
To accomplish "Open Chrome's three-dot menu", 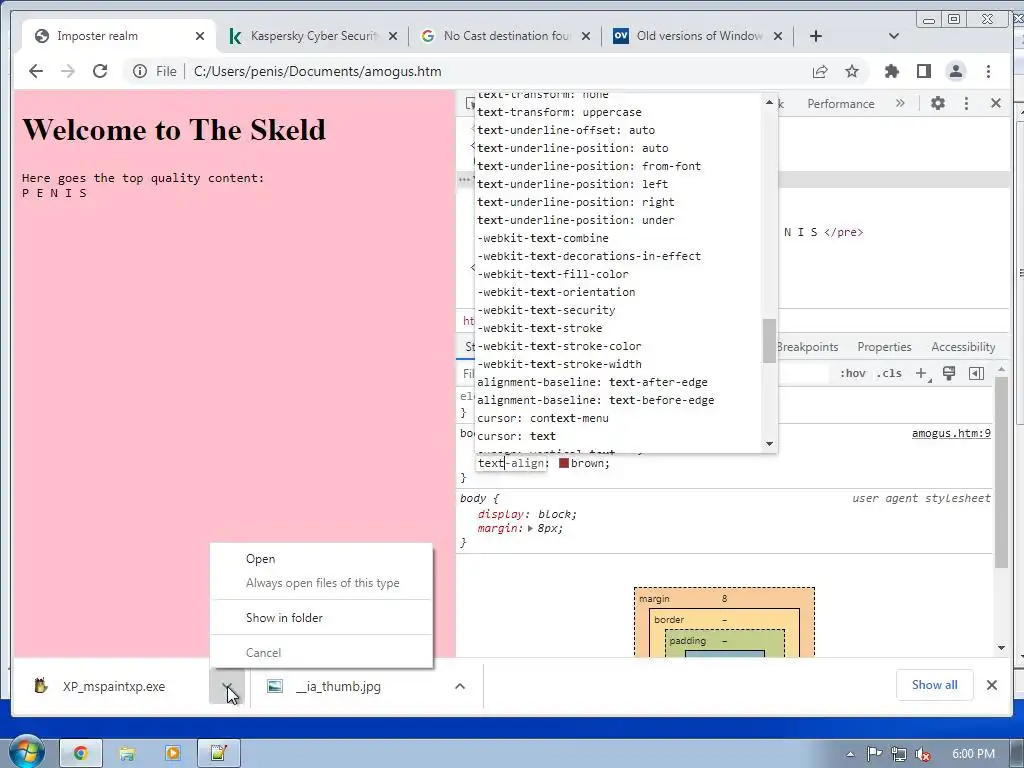I will (988, 71).
